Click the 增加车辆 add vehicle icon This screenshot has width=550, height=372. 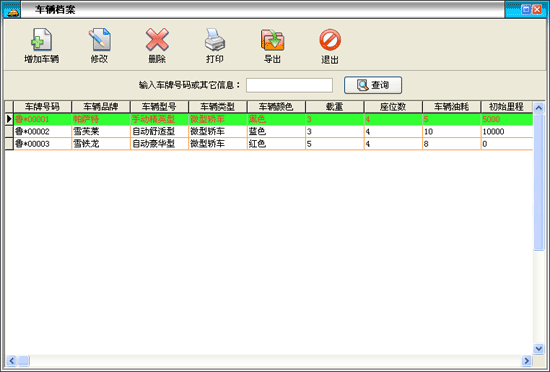pos(41,40)
